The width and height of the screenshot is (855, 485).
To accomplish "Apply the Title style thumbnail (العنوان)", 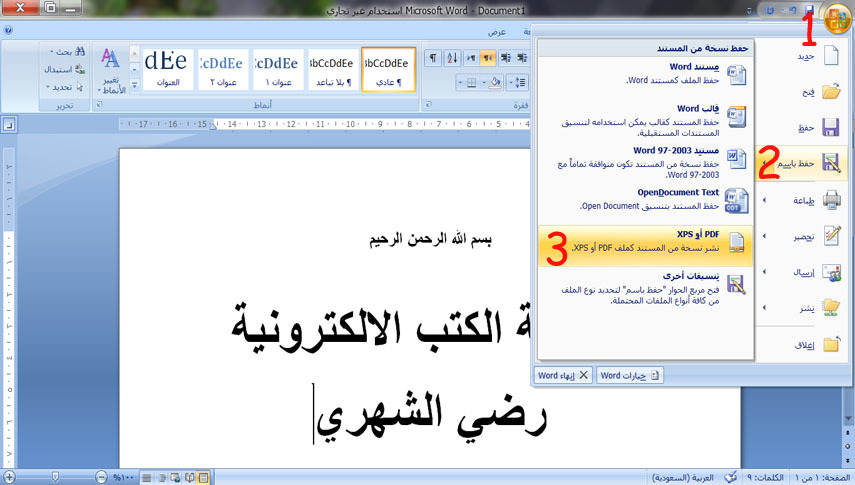I will click(x=168, y=69).
